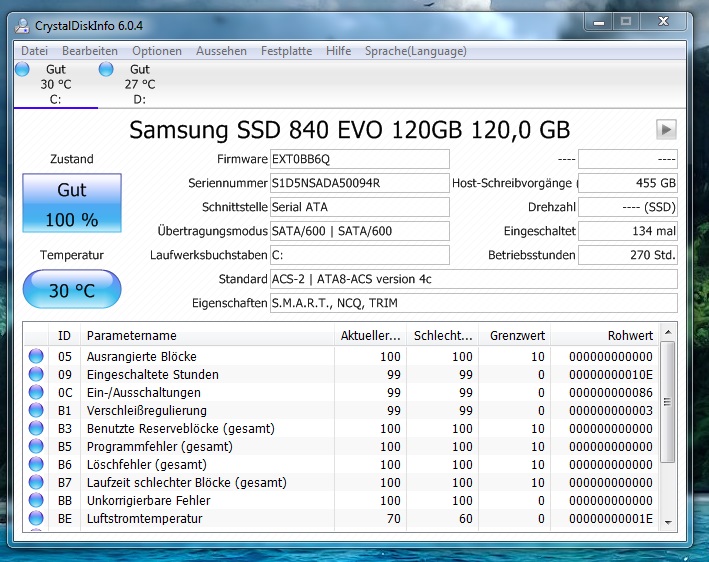Click status orb for Laufzeit schlechter Blöcke
This screenshot has height=562, width=709.
36,482
